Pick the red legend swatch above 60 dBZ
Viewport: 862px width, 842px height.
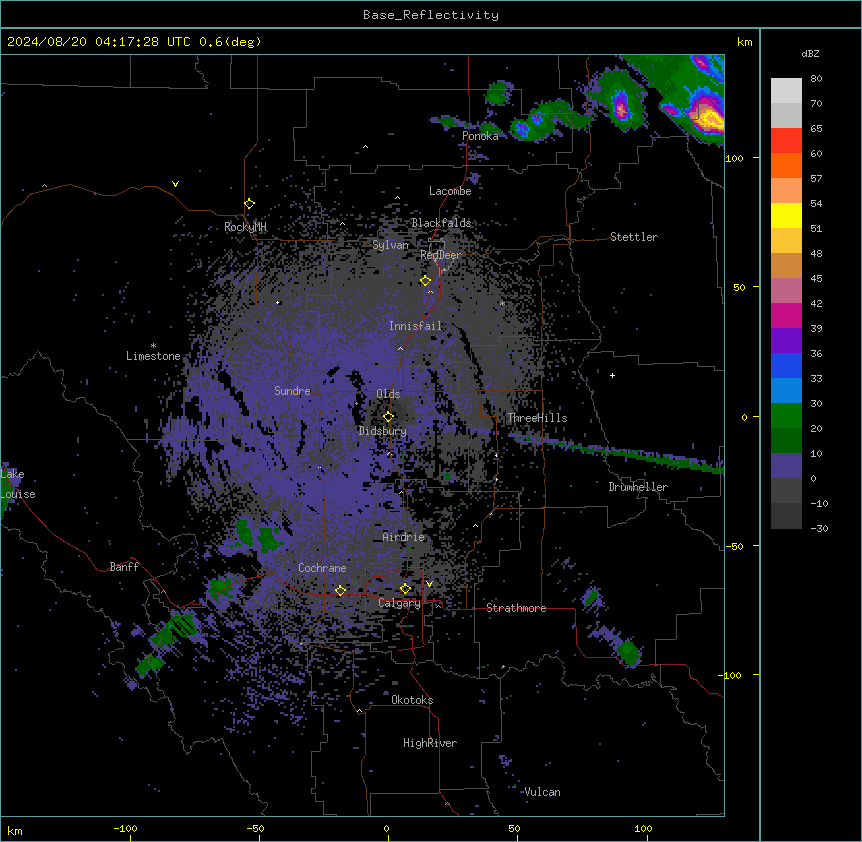[x=786, y=141]
